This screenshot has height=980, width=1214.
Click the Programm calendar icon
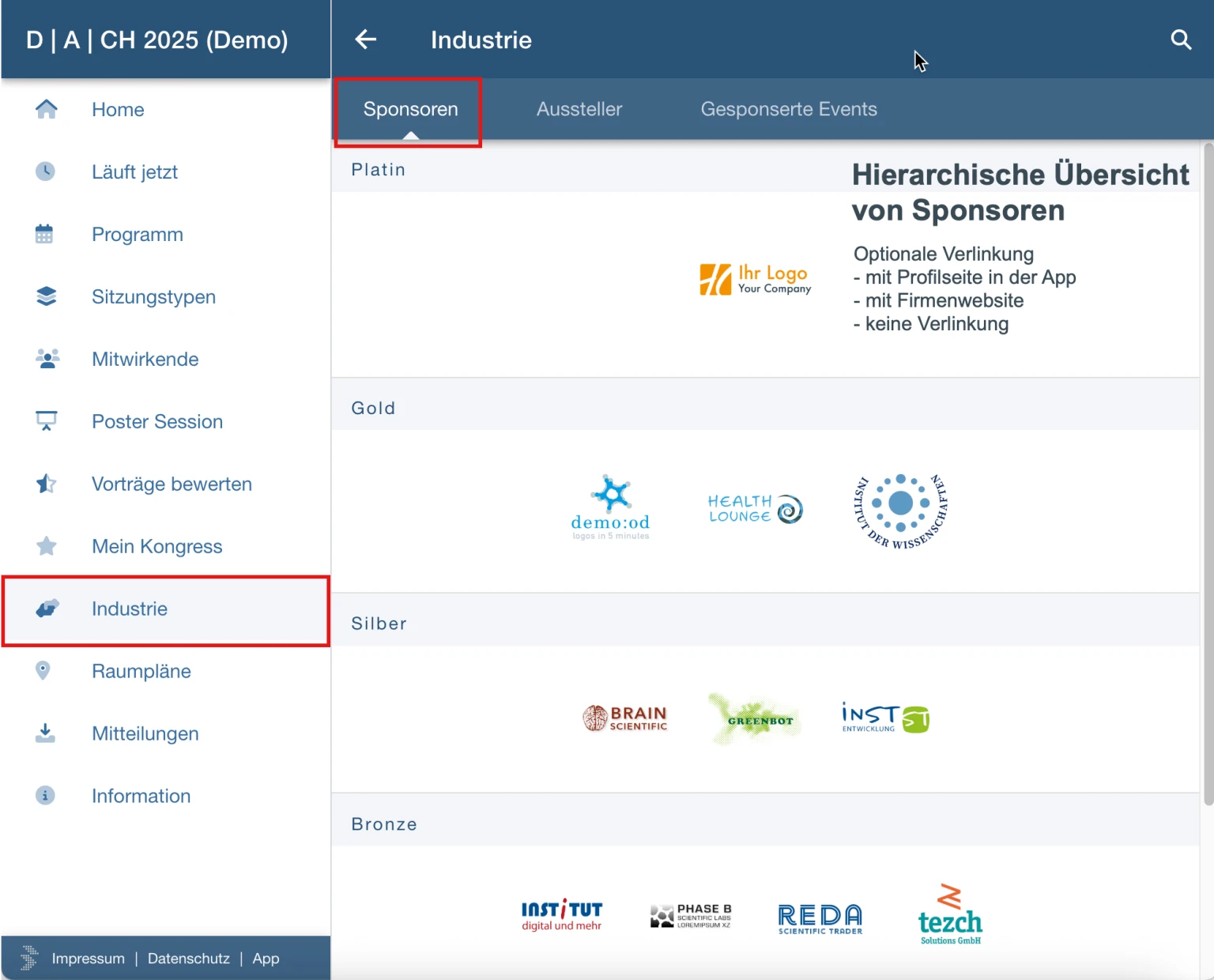44,234
